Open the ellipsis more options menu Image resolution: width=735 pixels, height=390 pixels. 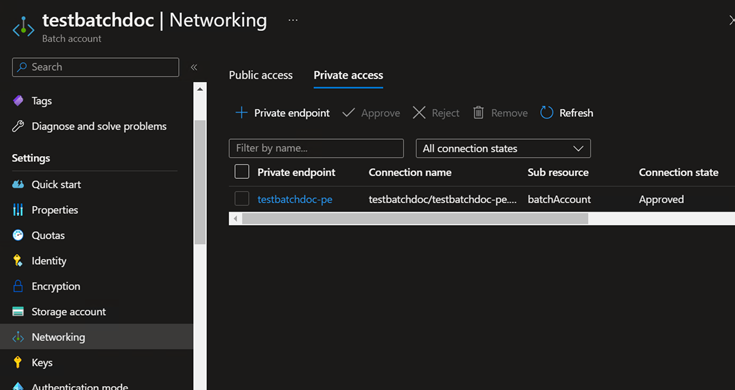click(293, 20)
